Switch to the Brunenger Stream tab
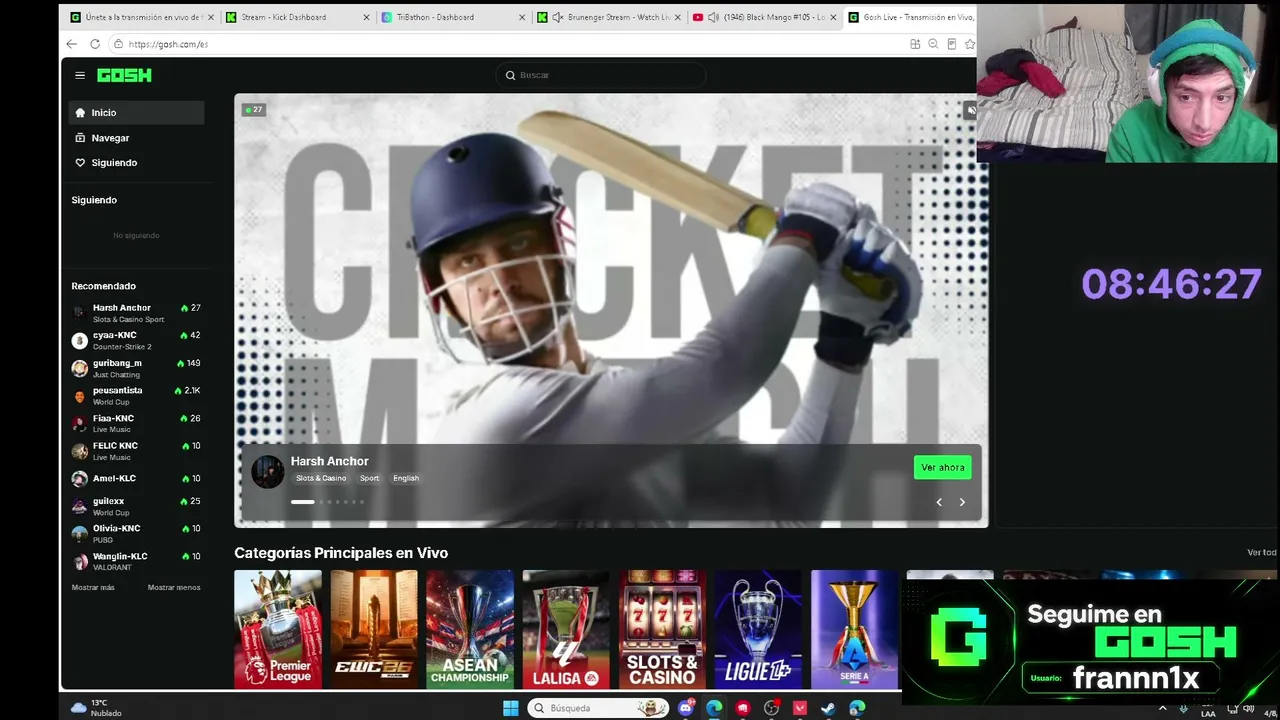Viewport: 1280px width, 720px height. click(609, 17)
